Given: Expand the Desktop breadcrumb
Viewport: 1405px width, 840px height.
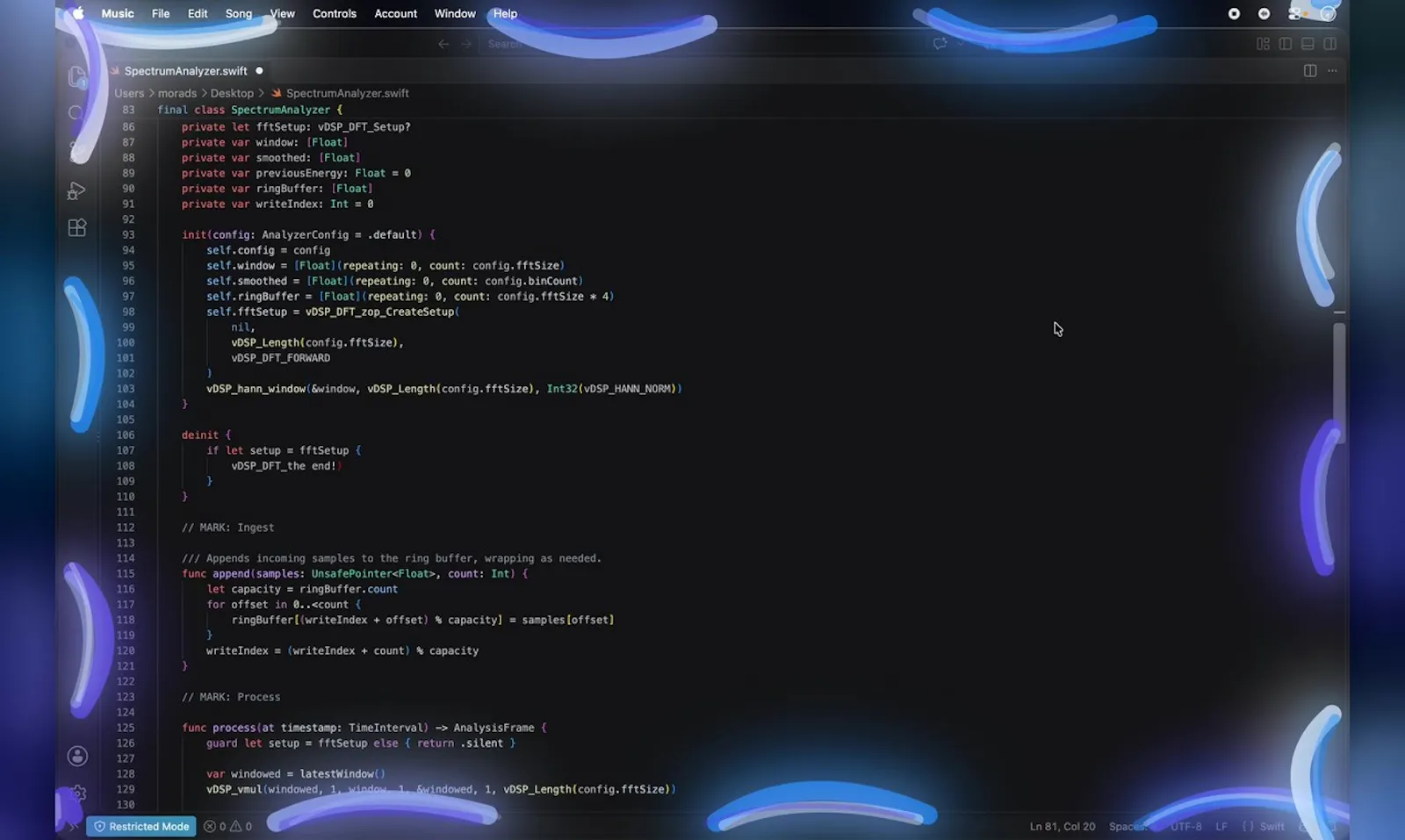Looking at the screenshot, I should 232,93.
